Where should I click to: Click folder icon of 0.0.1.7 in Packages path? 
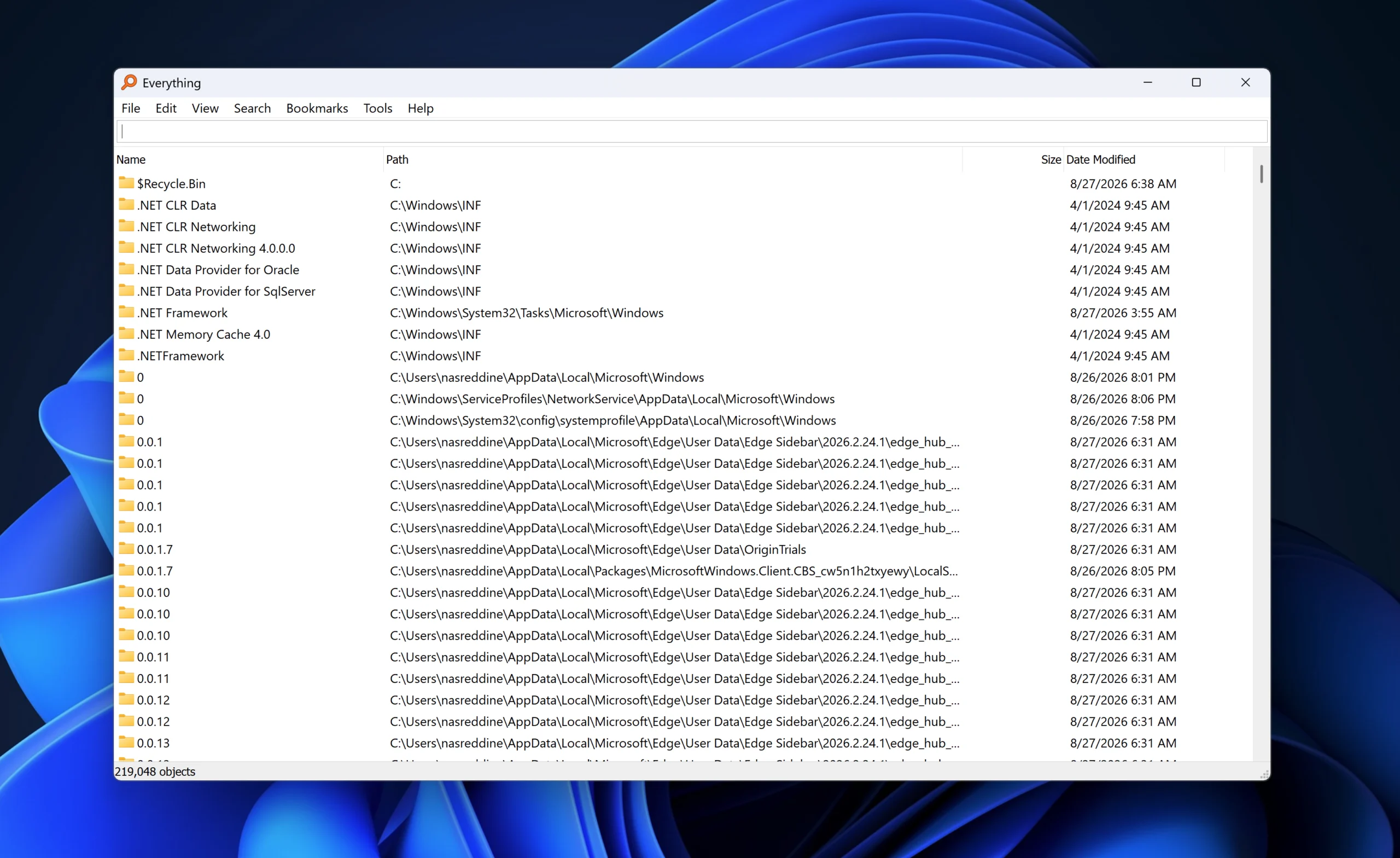point(126,570)
